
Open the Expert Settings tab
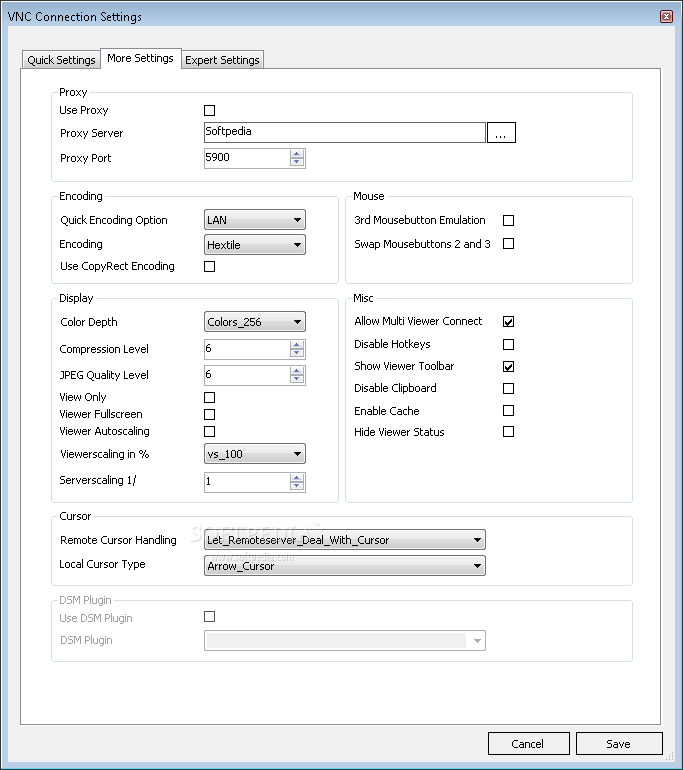click(x=222, y=60)
